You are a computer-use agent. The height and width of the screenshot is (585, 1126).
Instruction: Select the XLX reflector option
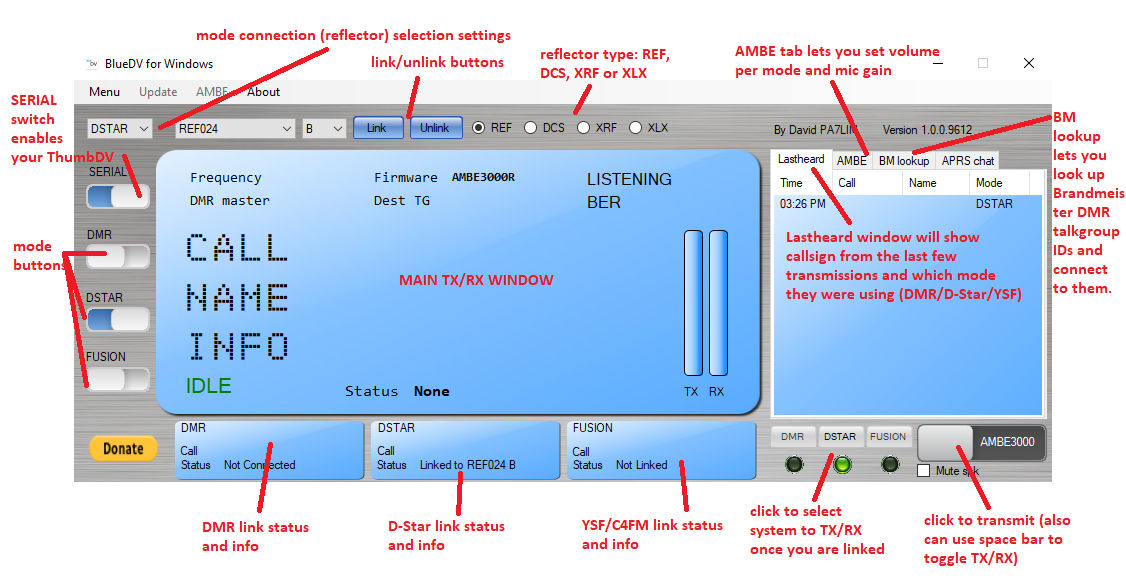pyautogui.click(x=636, y=128)
